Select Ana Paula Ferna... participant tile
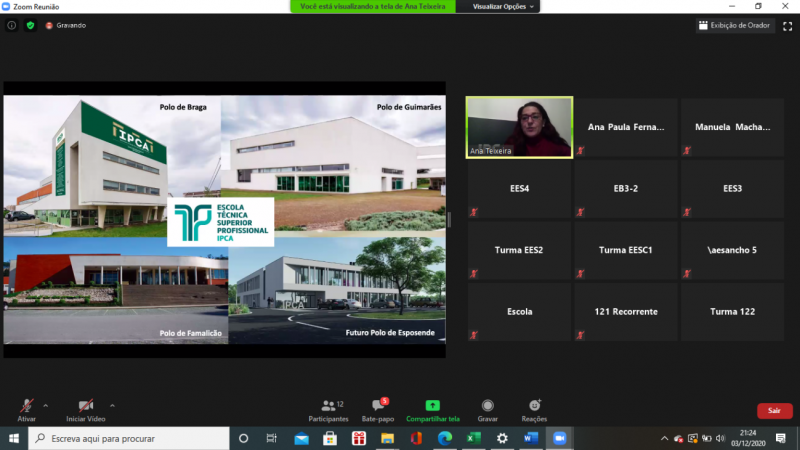This screenshot has height=450, width=800. point(626,128)
